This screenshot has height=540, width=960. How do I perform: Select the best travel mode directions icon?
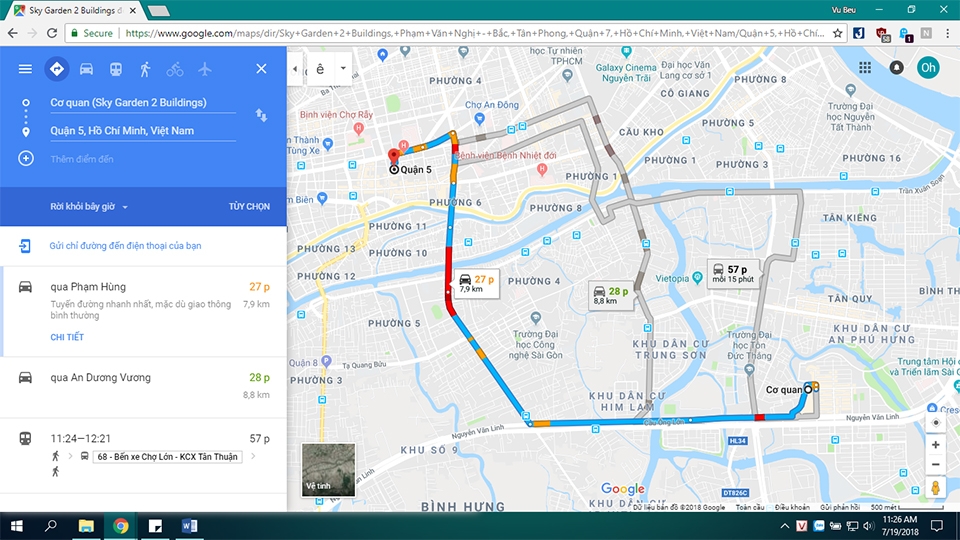point(56,69)
